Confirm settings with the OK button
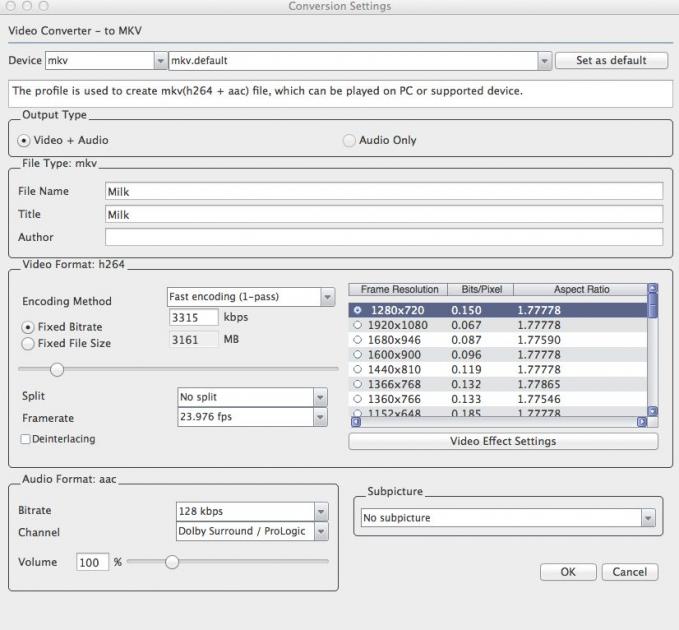Screen dimensions: 679x630 (567, 572)
